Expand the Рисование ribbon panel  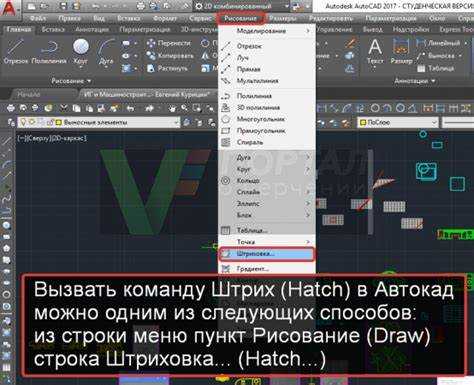pyautogui.click(x=71, y=81)
